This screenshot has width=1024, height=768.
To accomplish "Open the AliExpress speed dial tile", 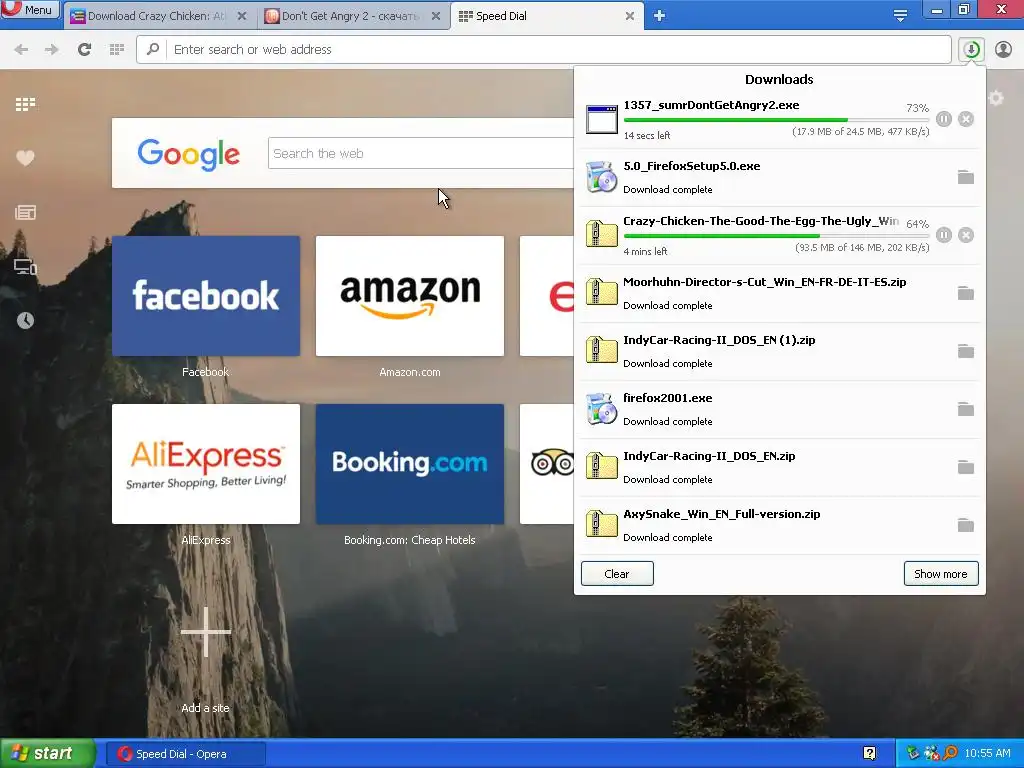I will coord(206,464).
